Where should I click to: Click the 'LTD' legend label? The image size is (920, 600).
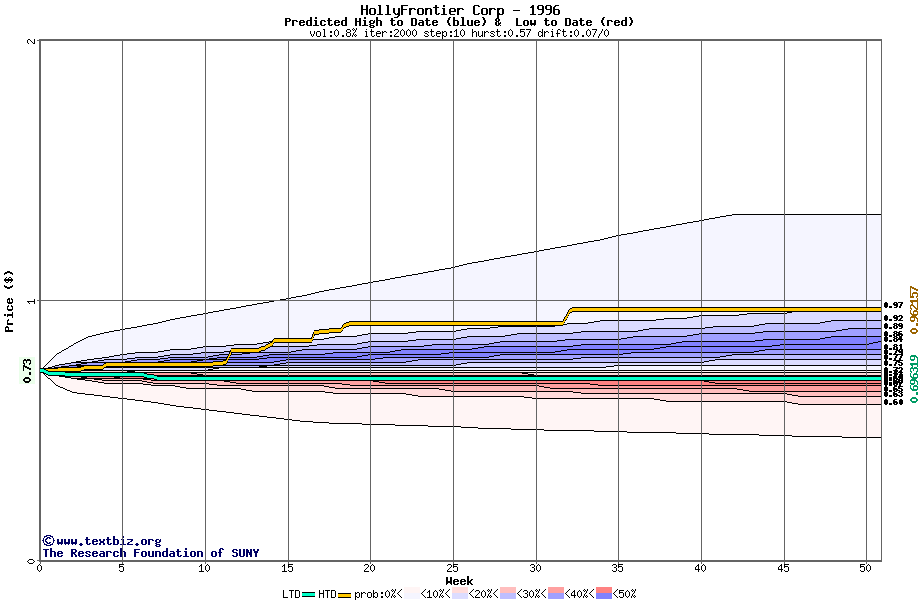click(x=292, y=594)
